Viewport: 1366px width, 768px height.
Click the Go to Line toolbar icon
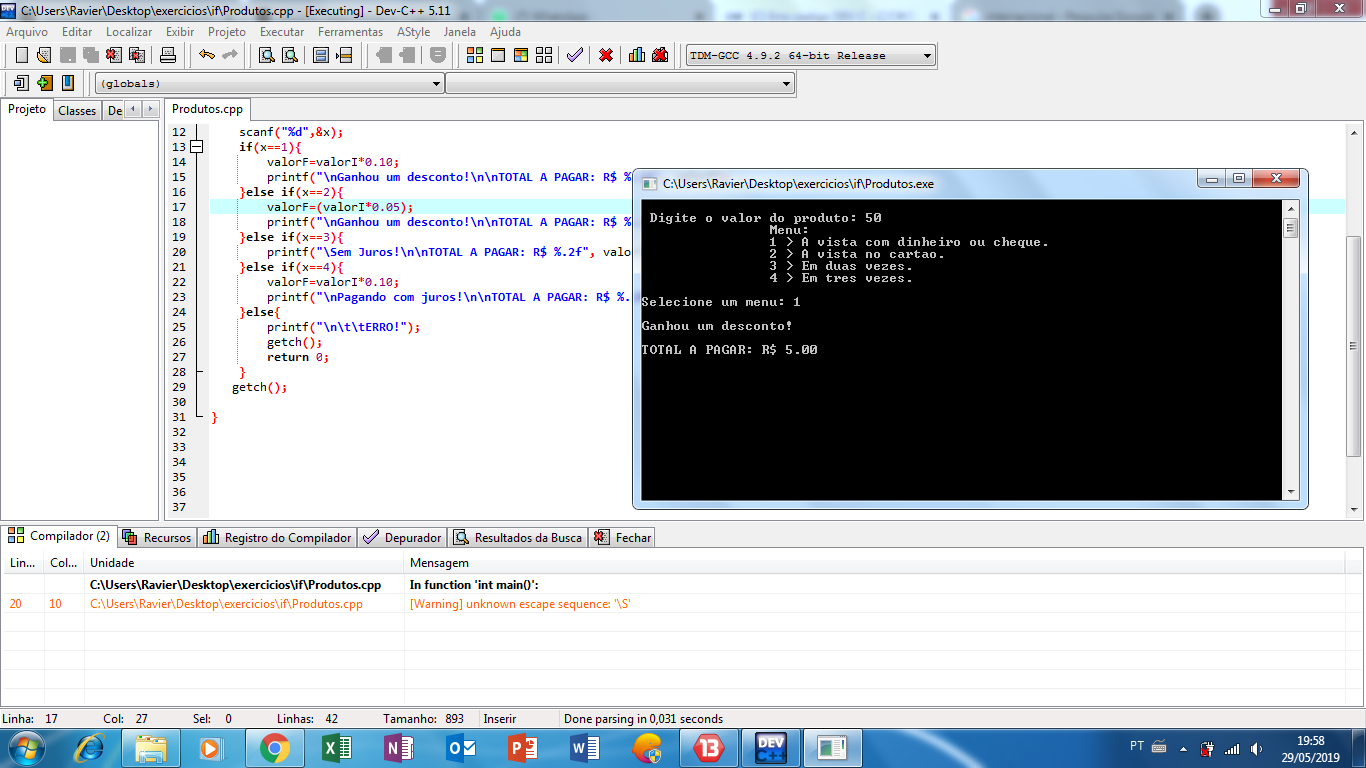[345, 55]
